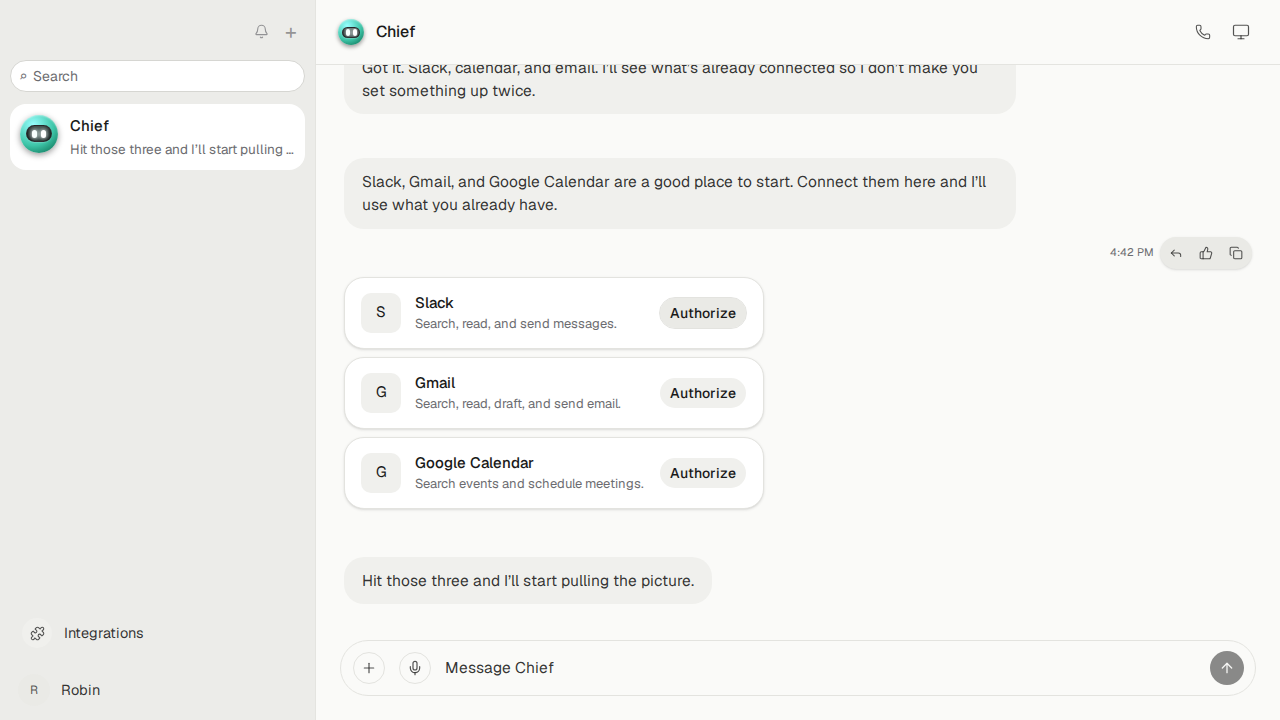Viewport: 1280px width, 720px height.
Task: Open the notifications bell icon
Action: (261, 32)
